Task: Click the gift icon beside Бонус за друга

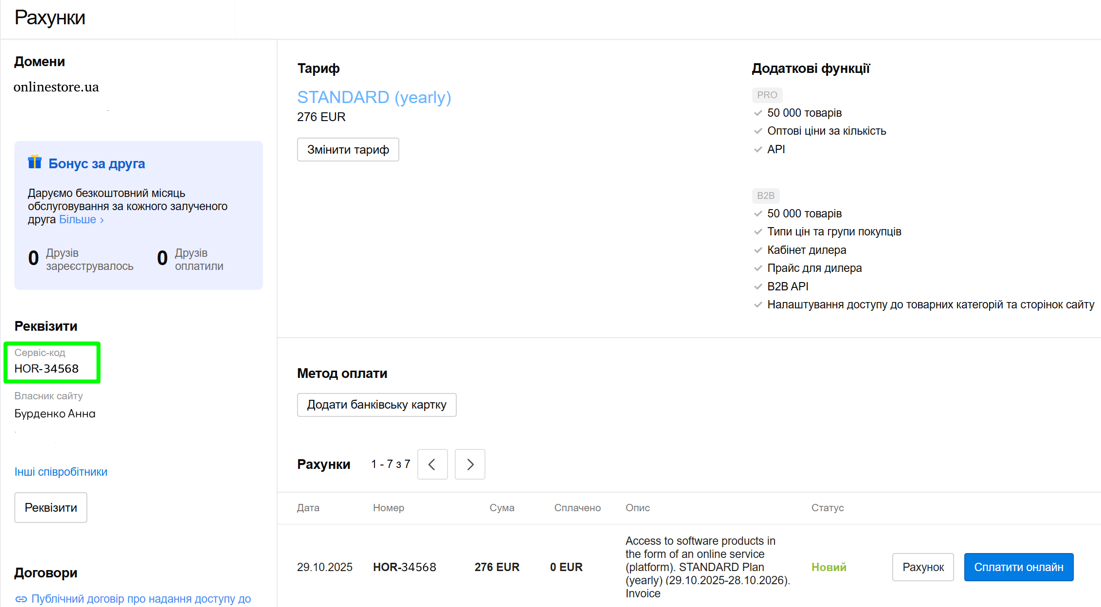Action: (35, 162)
